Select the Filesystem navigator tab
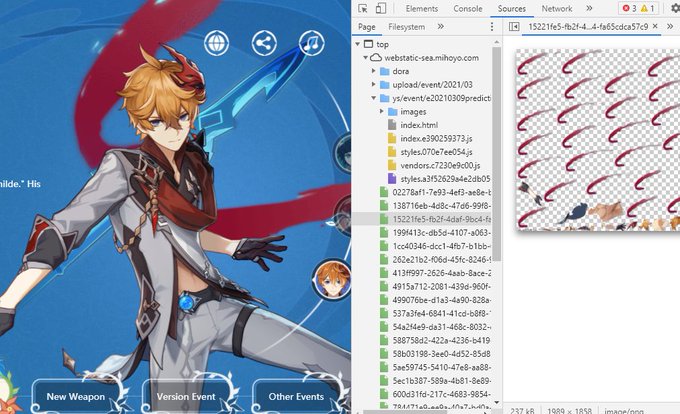 [406, 27]
